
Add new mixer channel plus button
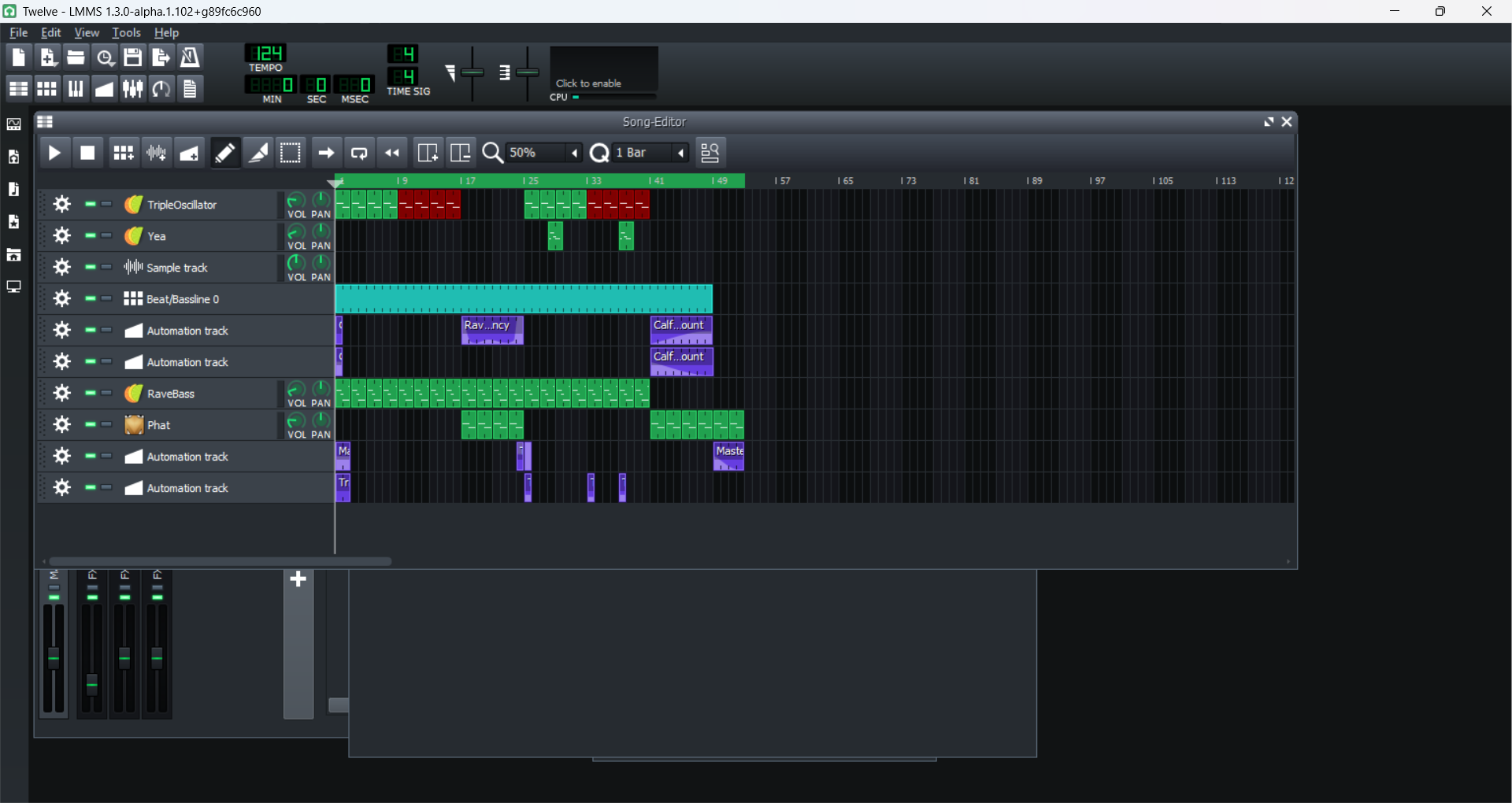tap(298, 579)
